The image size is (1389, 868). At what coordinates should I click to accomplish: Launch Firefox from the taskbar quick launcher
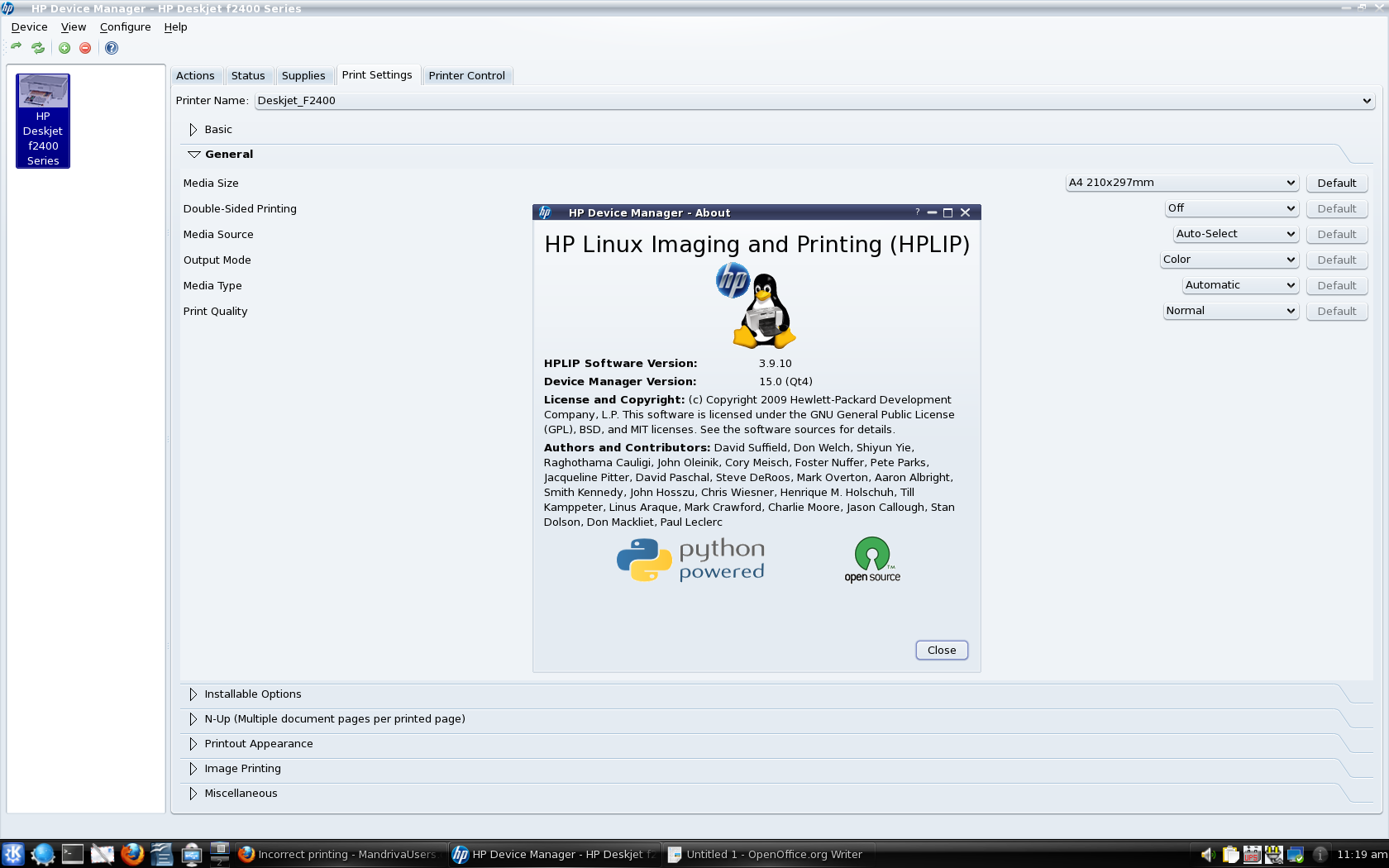click(x=132, y=854)
